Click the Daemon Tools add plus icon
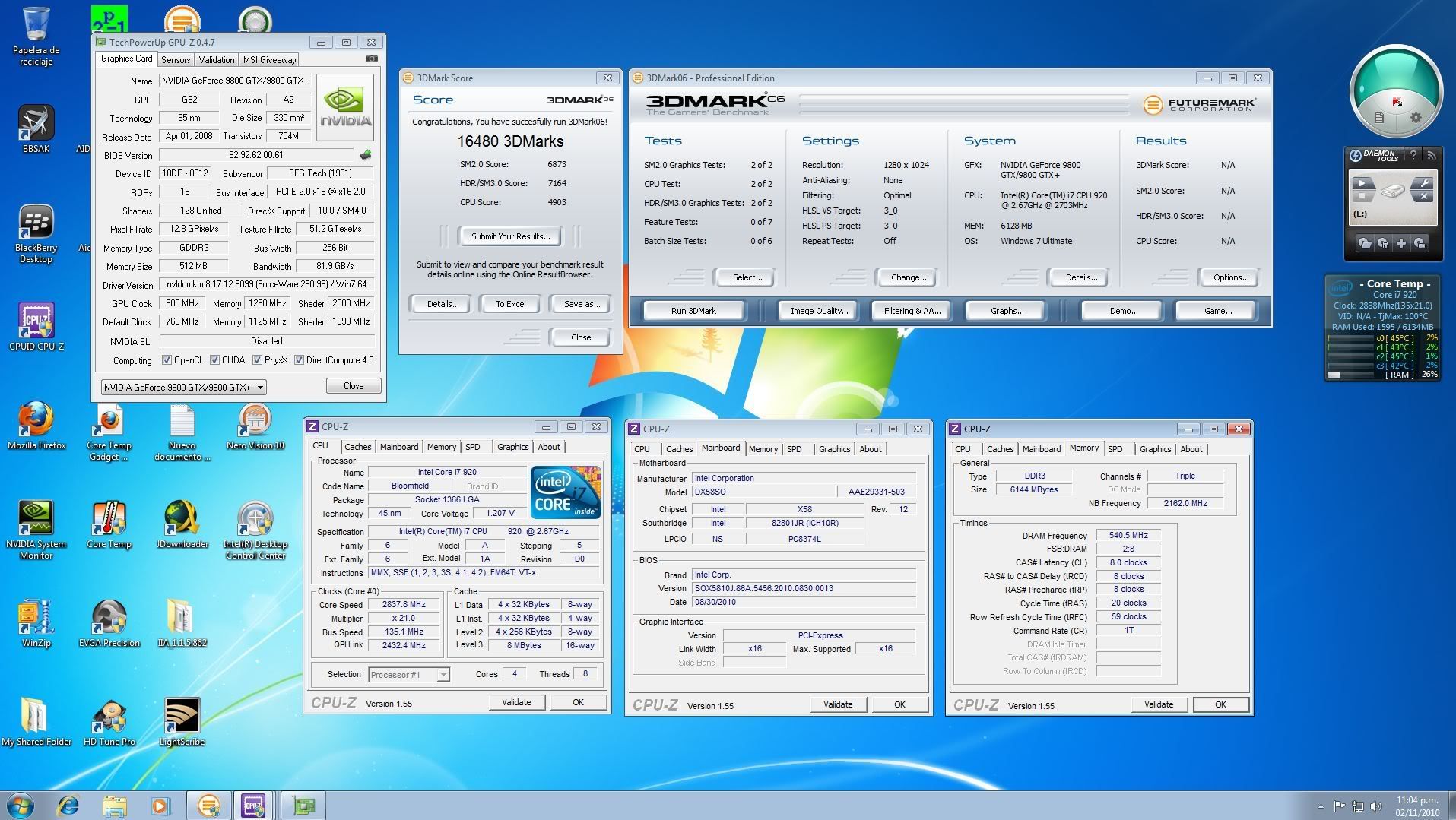 click(x=1401, y=243)
